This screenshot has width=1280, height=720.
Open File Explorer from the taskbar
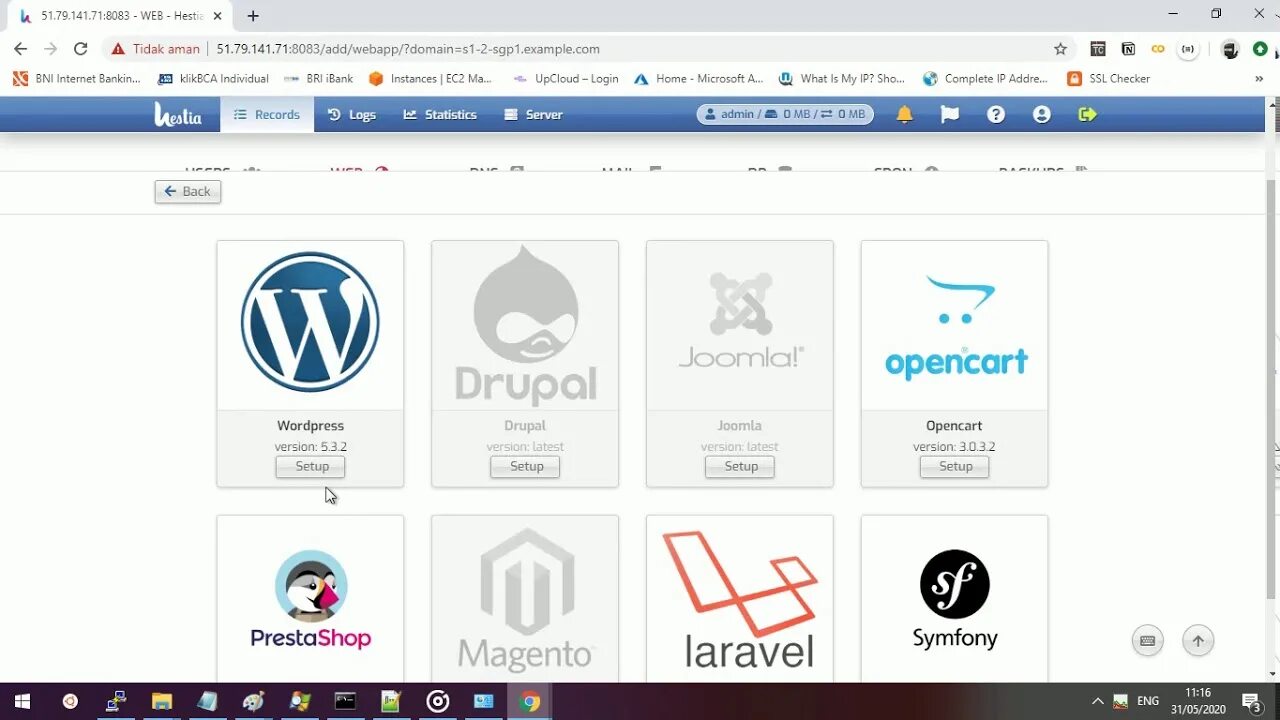[x=162, y=700]
